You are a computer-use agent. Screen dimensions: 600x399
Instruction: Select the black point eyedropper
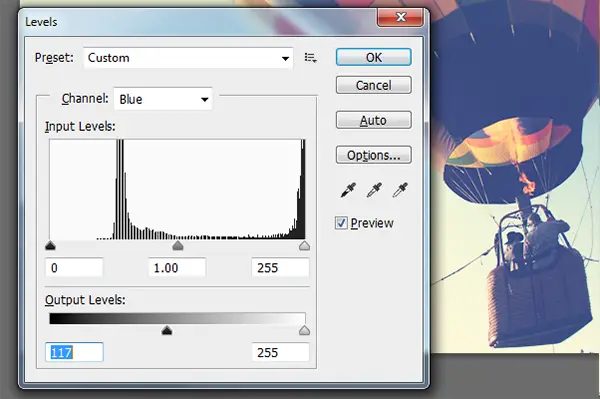coord(348,190)
